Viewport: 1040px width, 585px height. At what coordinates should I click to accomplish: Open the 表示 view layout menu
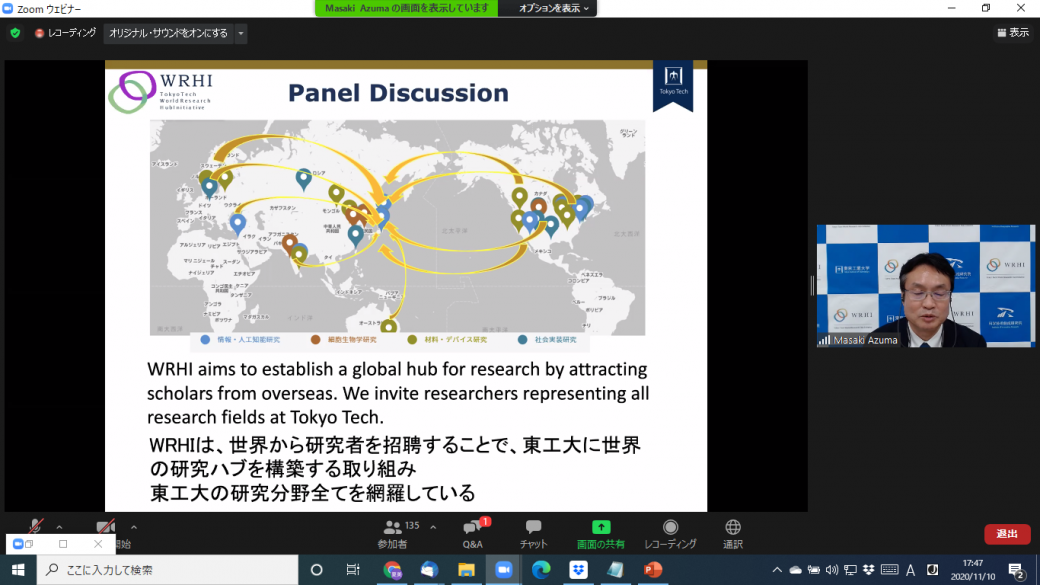1013,32
